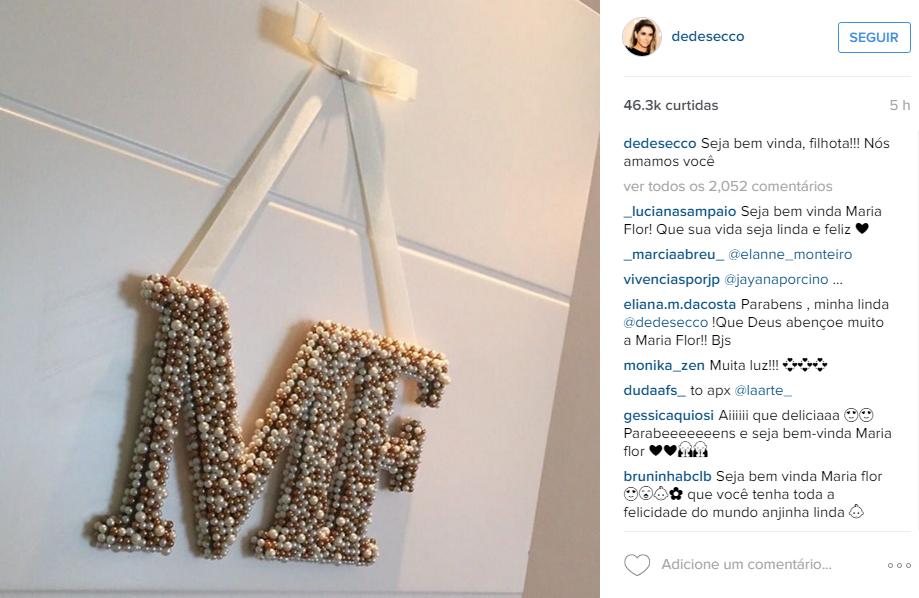
Task: Expand ver todos os 2,052 comentários
Action: tap(727, 186)
